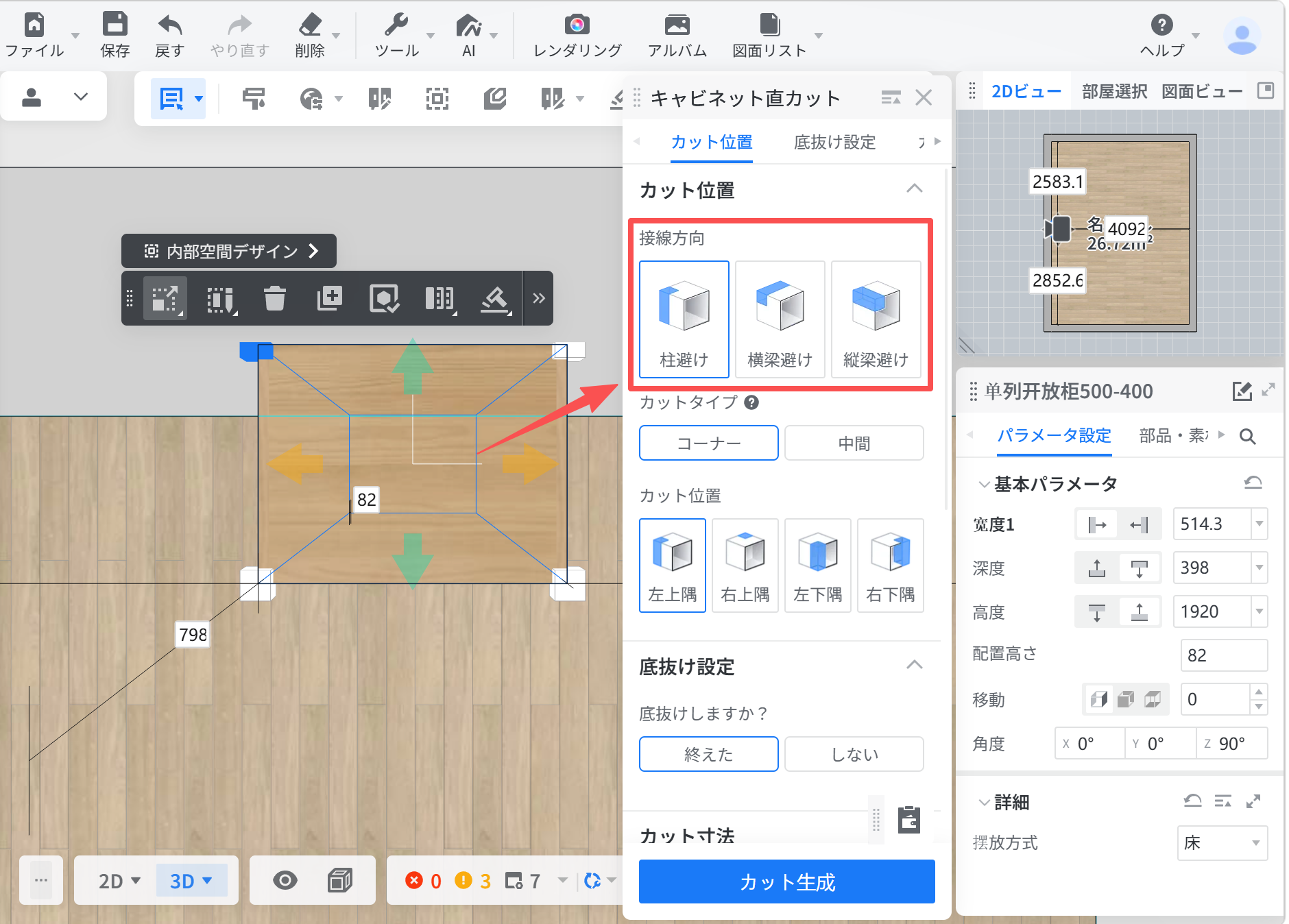Click the カット生成 button
Image resolution: width=1289 pixels, height=924 pixels.
[786, 882]
